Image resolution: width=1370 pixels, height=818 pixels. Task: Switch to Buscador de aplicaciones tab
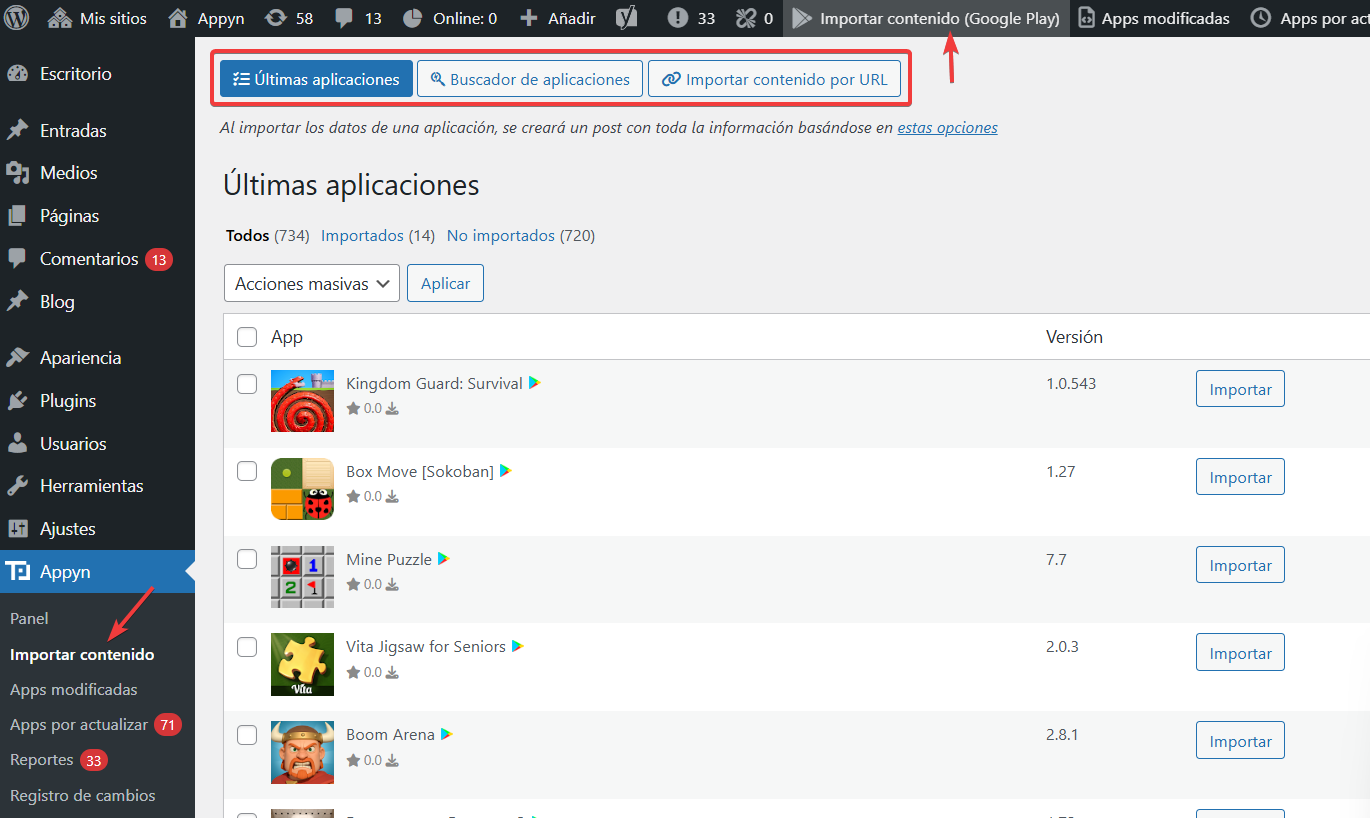point(529,80)
